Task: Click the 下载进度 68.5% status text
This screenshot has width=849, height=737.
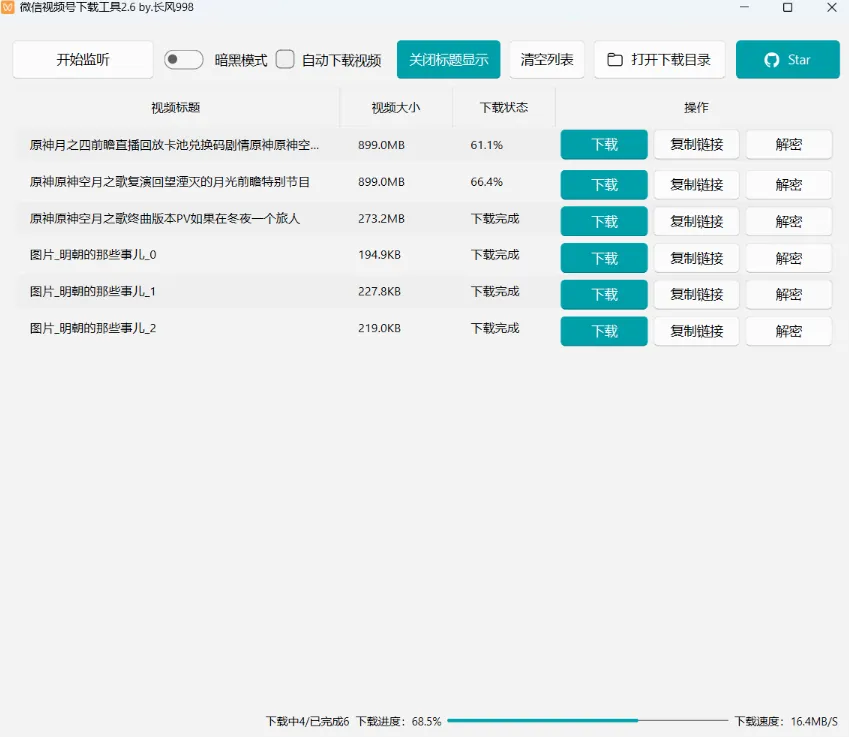Action: point(399,721)
